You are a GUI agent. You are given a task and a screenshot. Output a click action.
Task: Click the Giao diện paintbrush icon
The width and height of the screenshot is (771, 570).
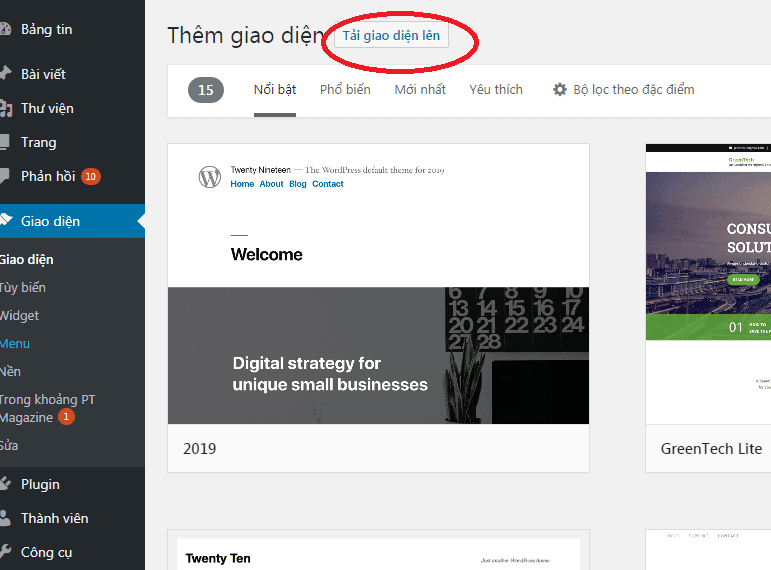[x=5, y=220]
